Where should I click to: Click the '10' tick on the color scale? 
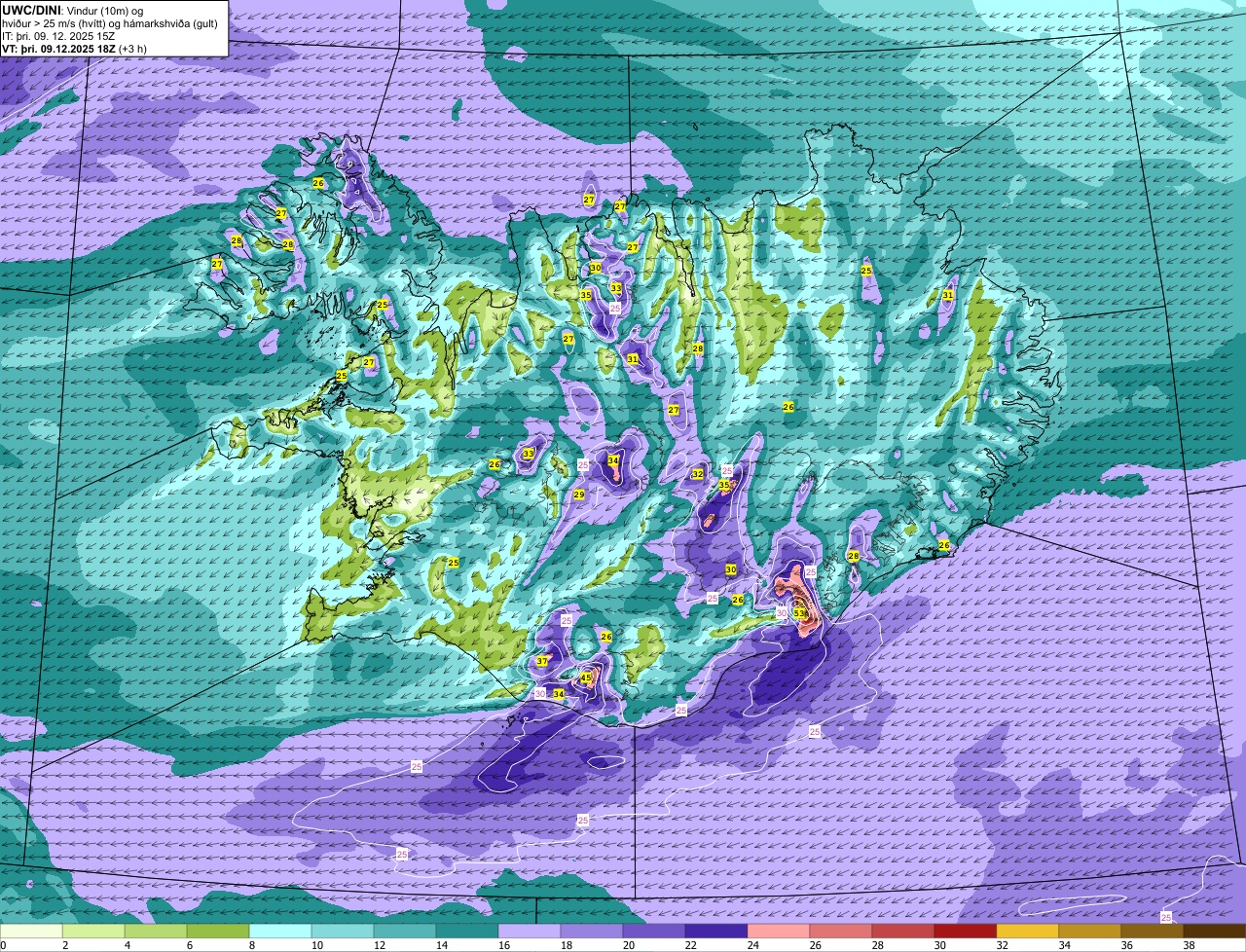[316, 945]
